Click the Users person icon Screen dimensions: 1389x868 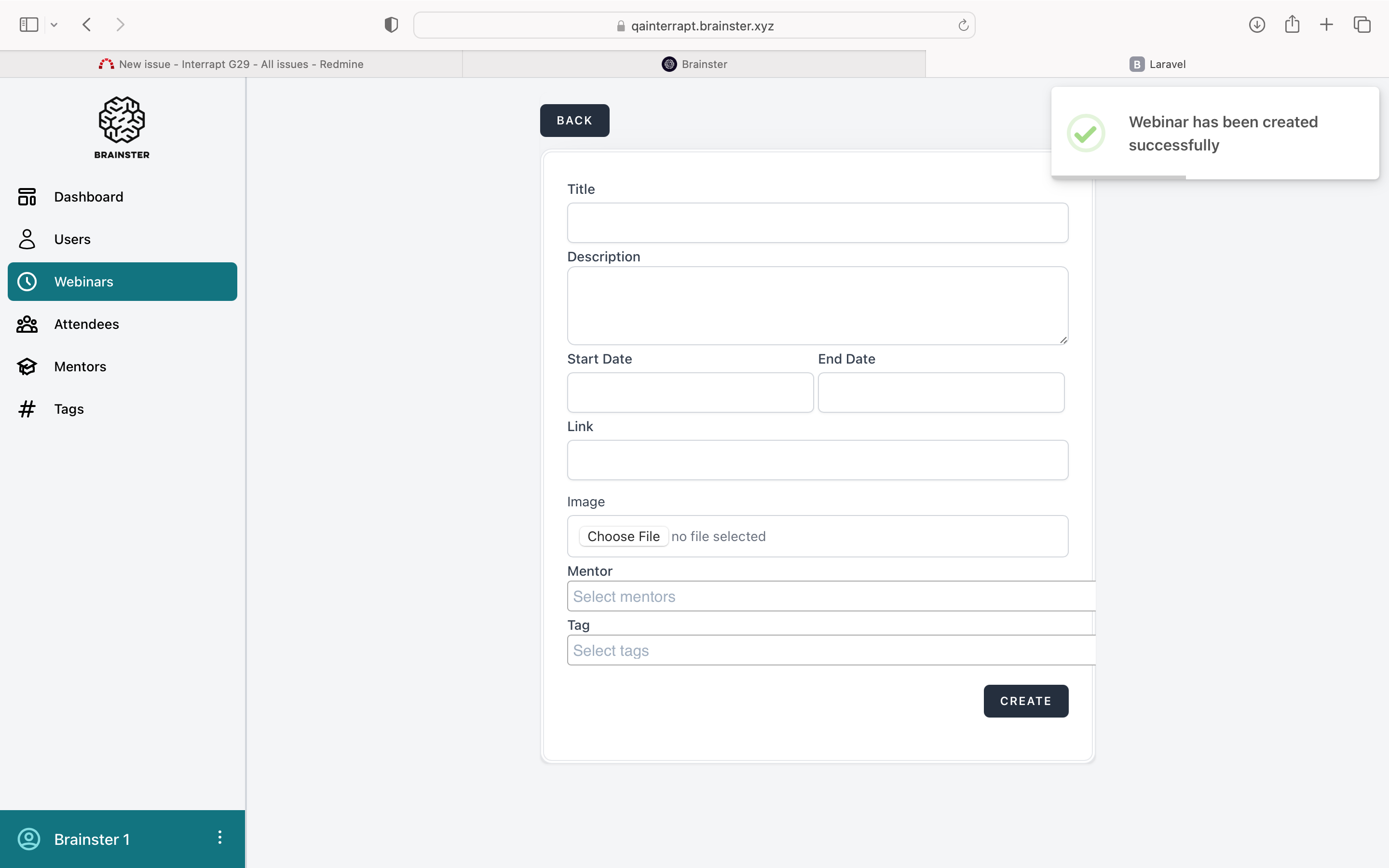coord(27,239)
